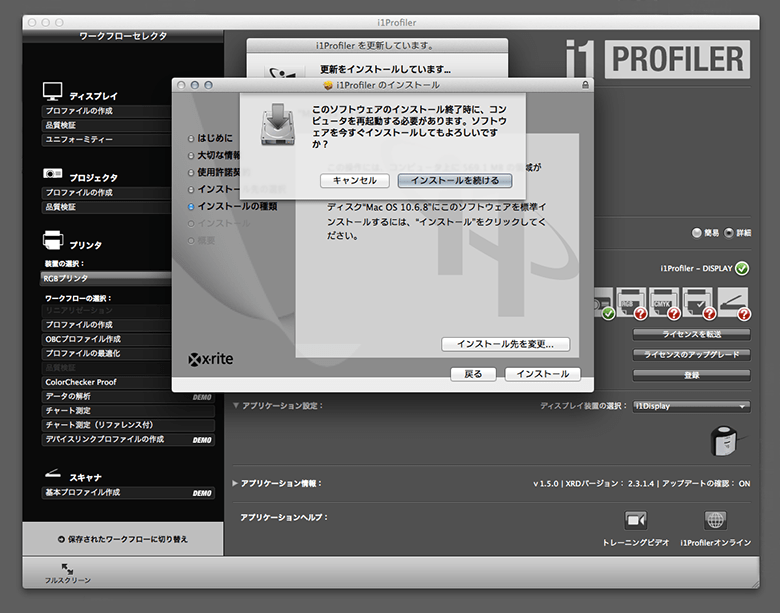Click キャンセル in the restart confirmation sheet
The height and width of the screenshot is (613, 780).
coord(355,180)
